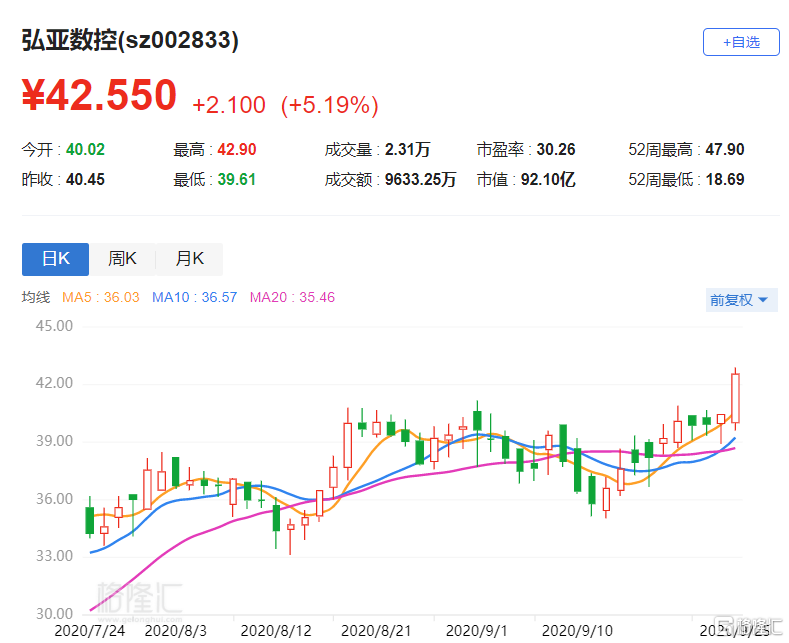
Task: Click the 均线 moving average label
Action: tap(36, 297)
